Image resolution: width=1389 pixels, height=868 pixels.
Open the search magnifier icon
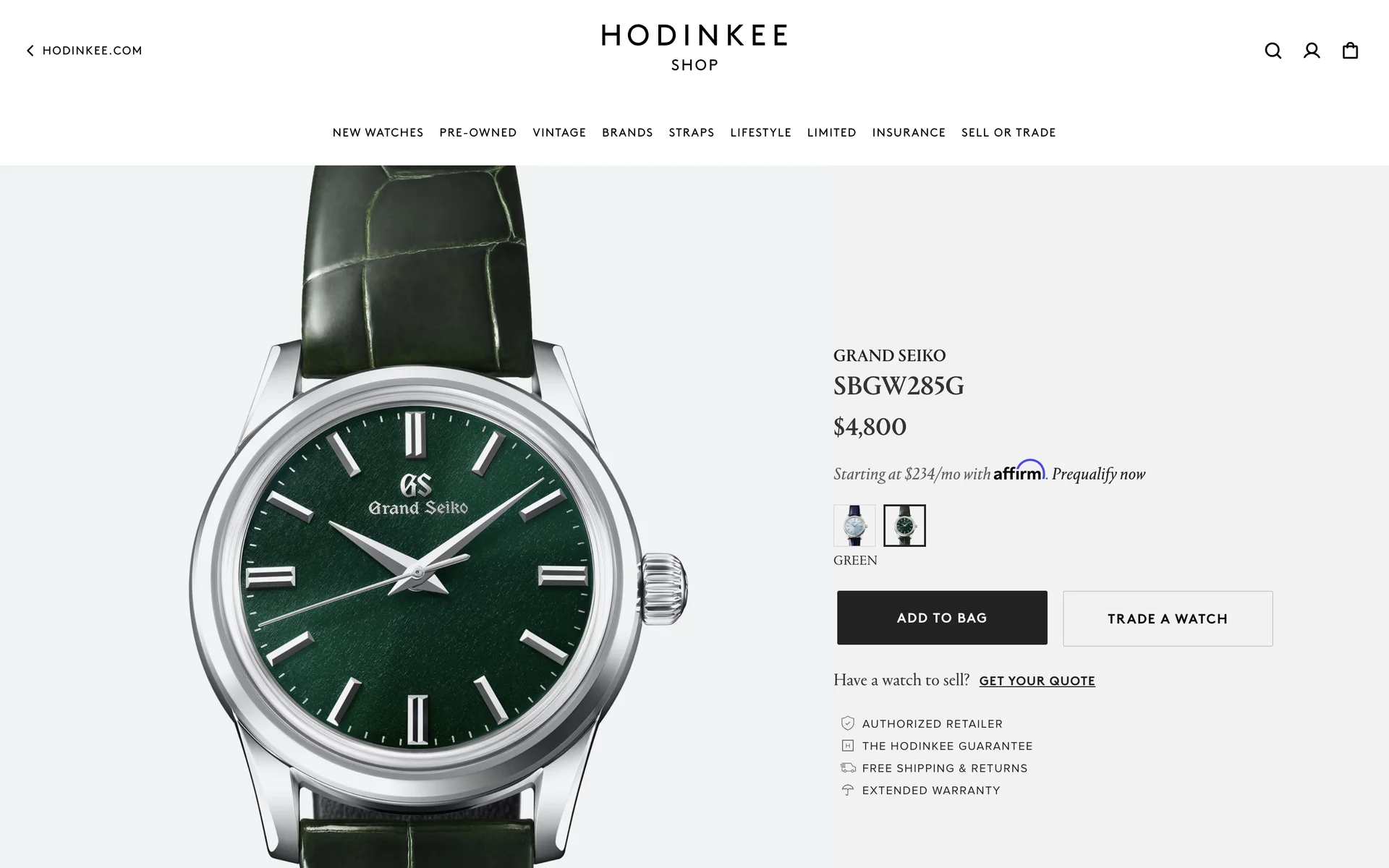click(x=1273, y=51)
